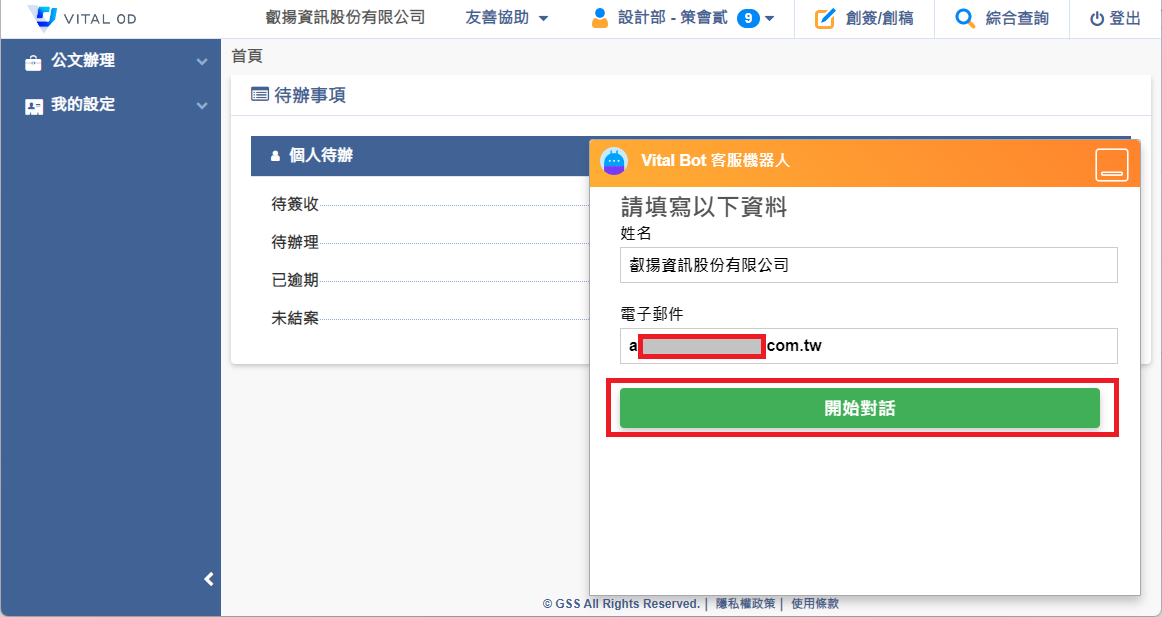1162x617 pixels.
Task: Expand the 公文辦理 sidebar menu
Action: 202,62
